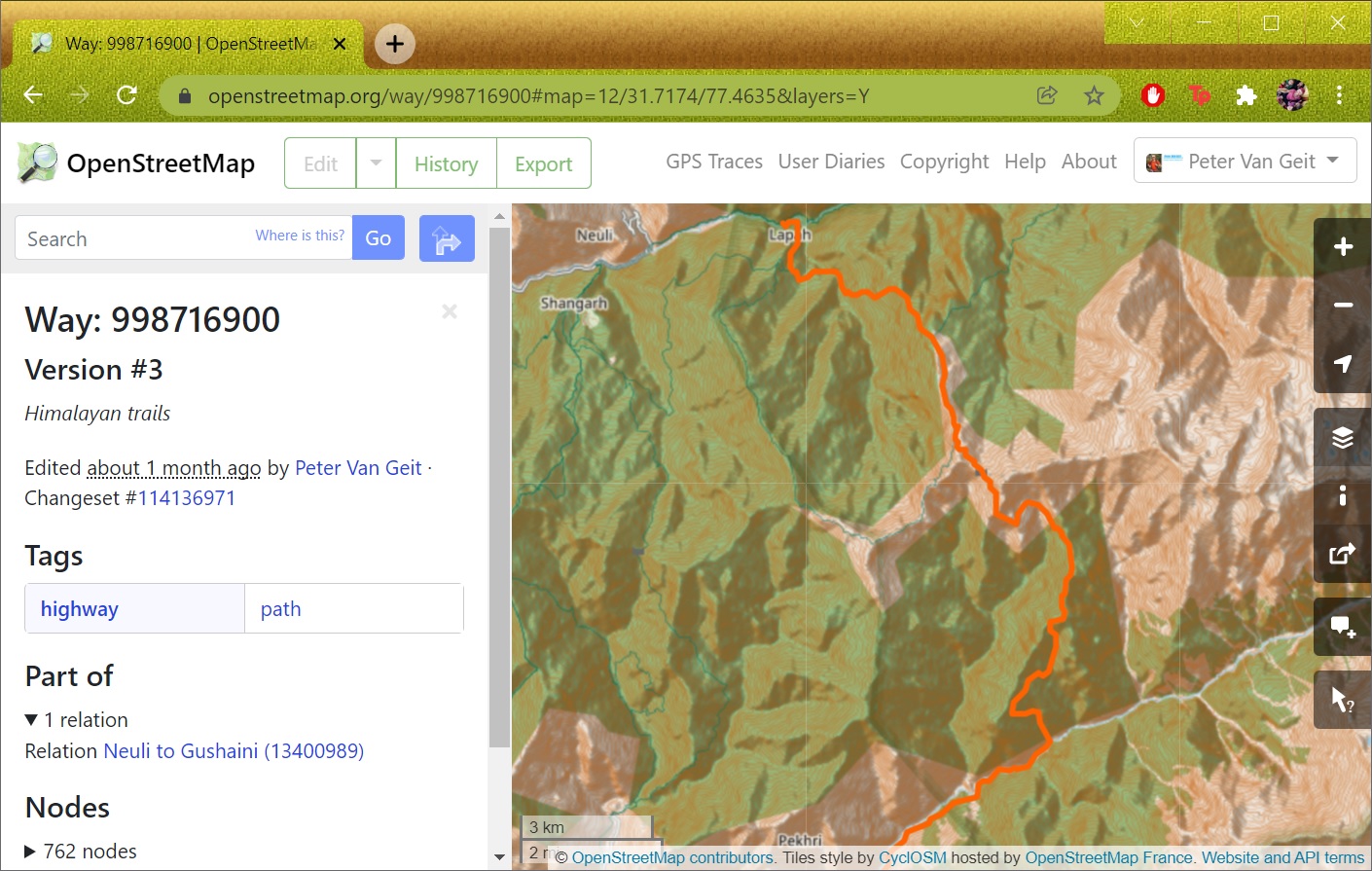Open Peter Van Geit editor profile link

(358, 468)
